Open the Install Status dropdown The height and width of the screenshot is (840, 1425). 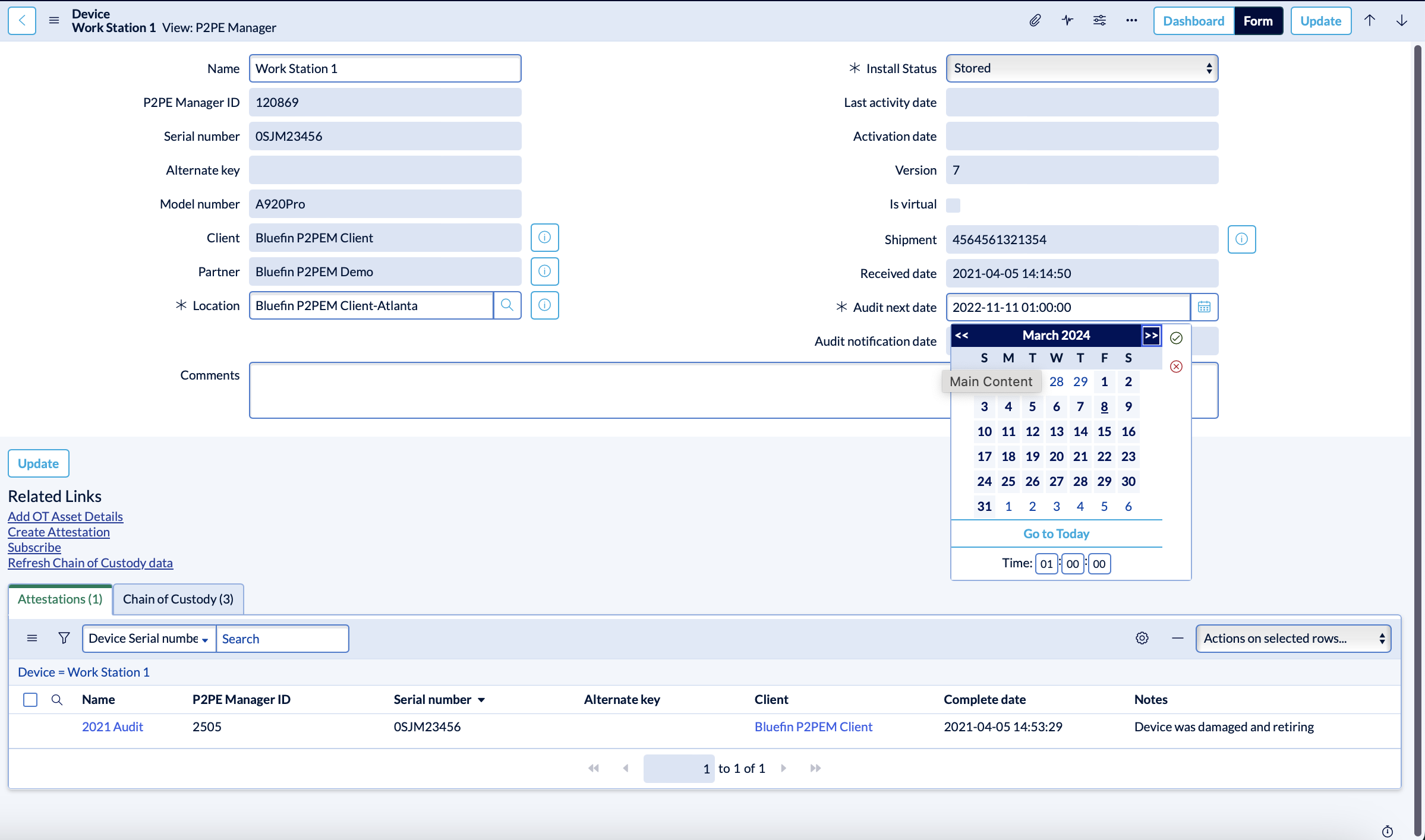pos(1082,68)
